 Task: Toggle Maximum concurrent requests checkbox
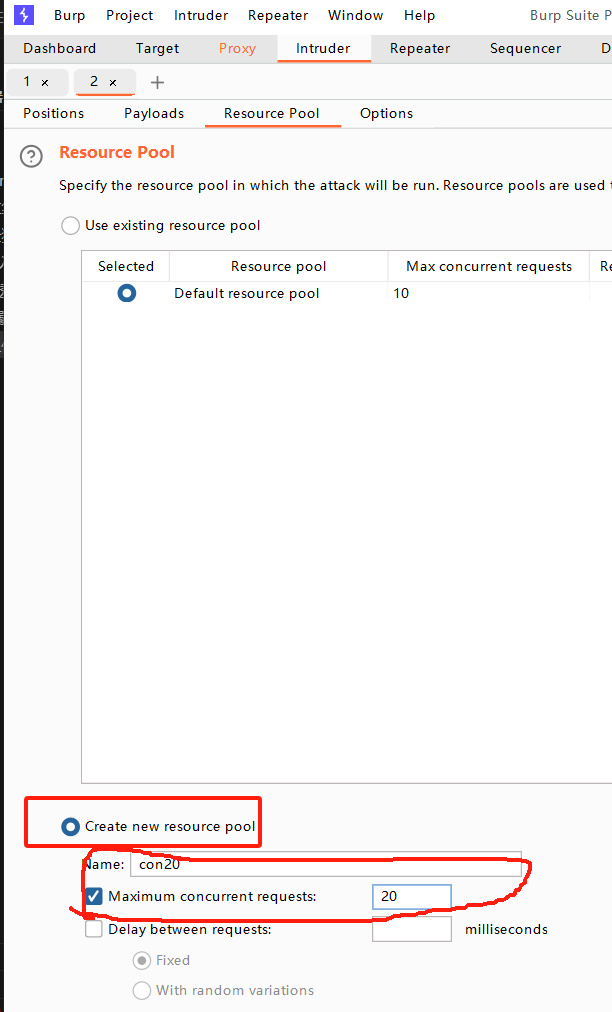point(93,897)
